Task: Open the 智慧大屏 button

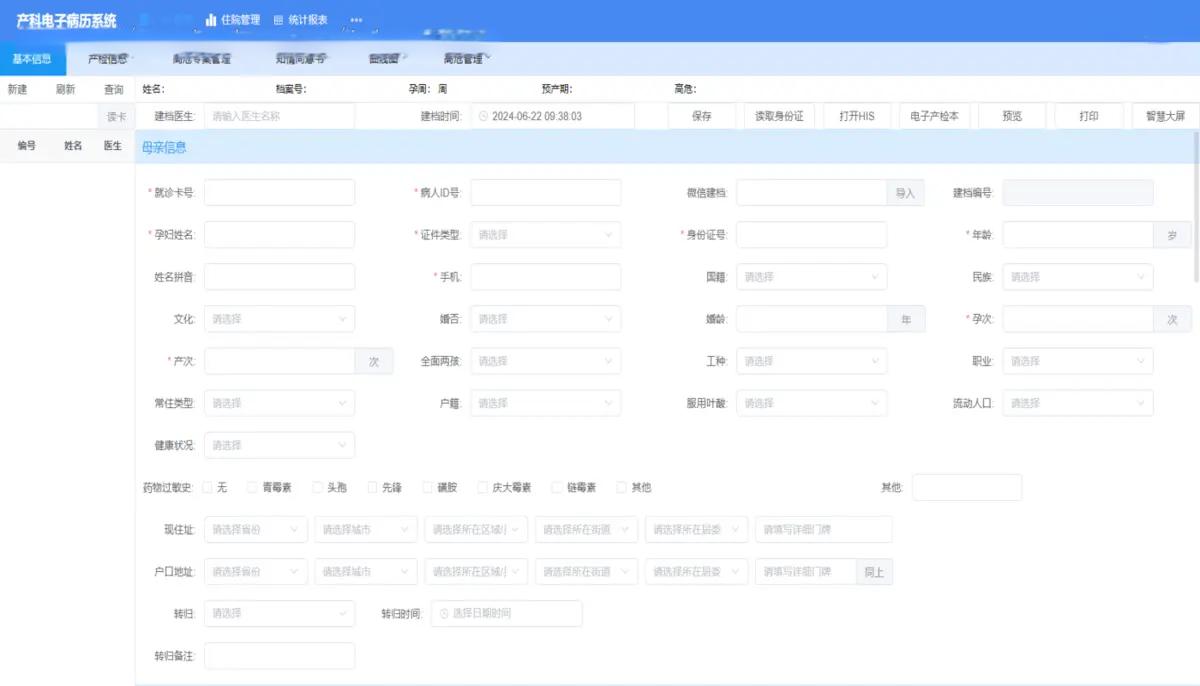Action: click(x=1165, y=116)
